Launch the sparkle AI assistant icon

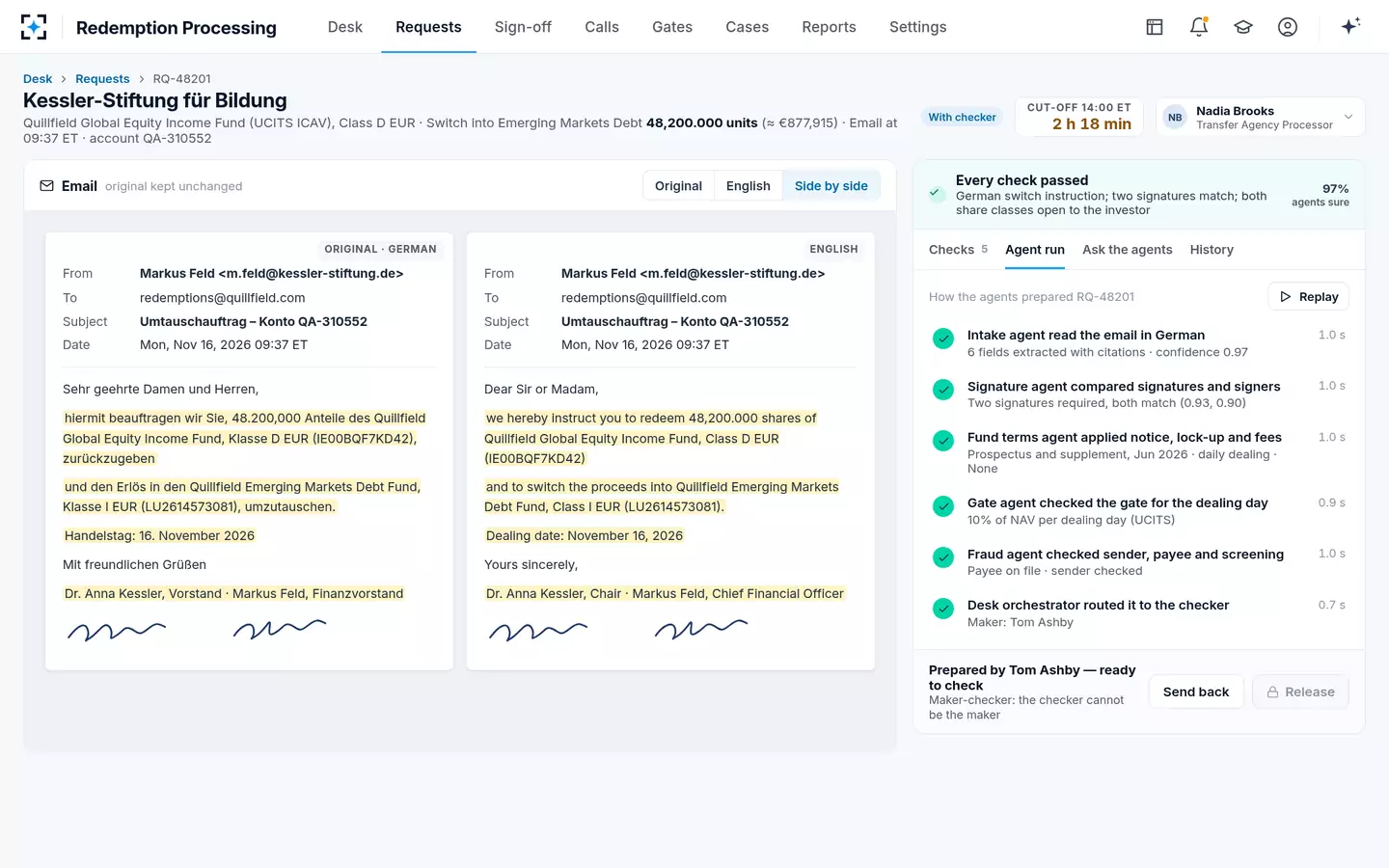coord(1350,26)
